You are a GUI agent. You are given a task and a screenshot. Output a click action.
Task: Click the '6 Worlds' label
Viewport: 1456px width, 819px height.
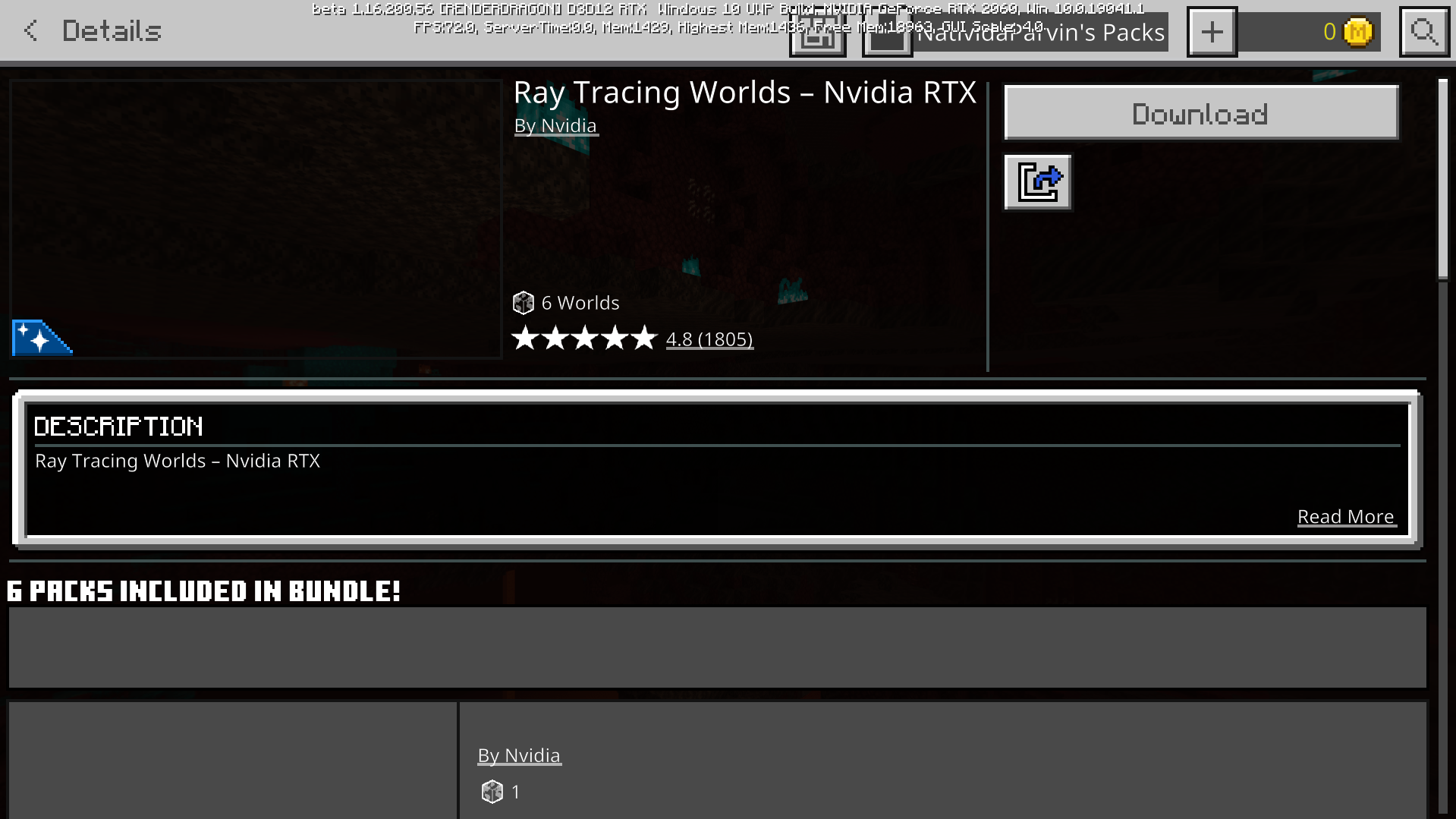coord(580,303)
